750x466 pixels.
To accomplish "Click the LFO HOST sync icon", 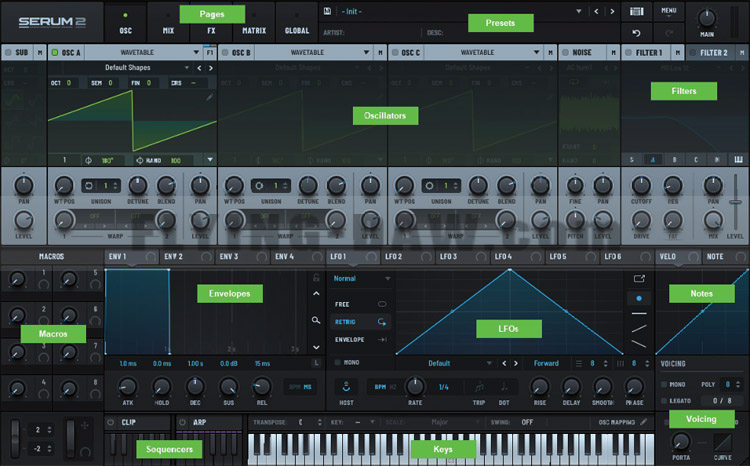I will pos(346,387).
